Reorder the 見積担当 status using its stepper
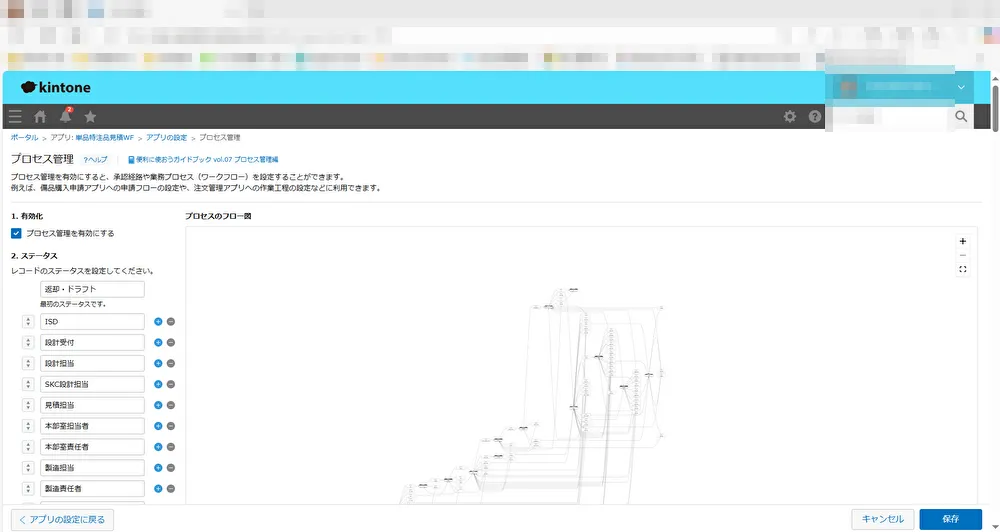Screen dimensions: 1000x532 [x=27, y=405]
